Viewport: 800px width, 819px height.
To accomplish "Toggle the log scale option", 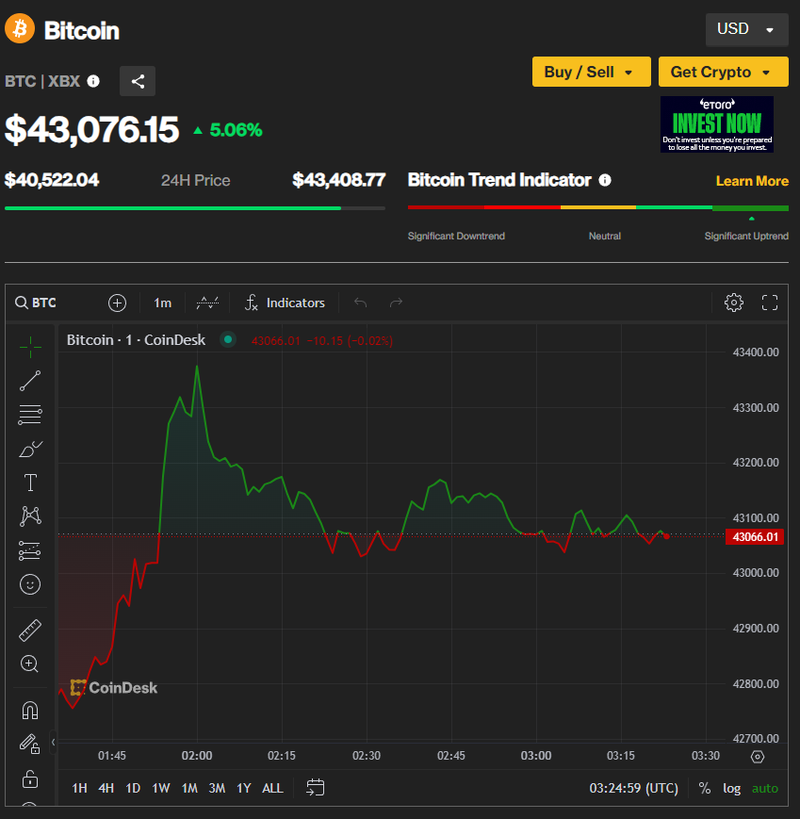I will click(x=732, y=788).
